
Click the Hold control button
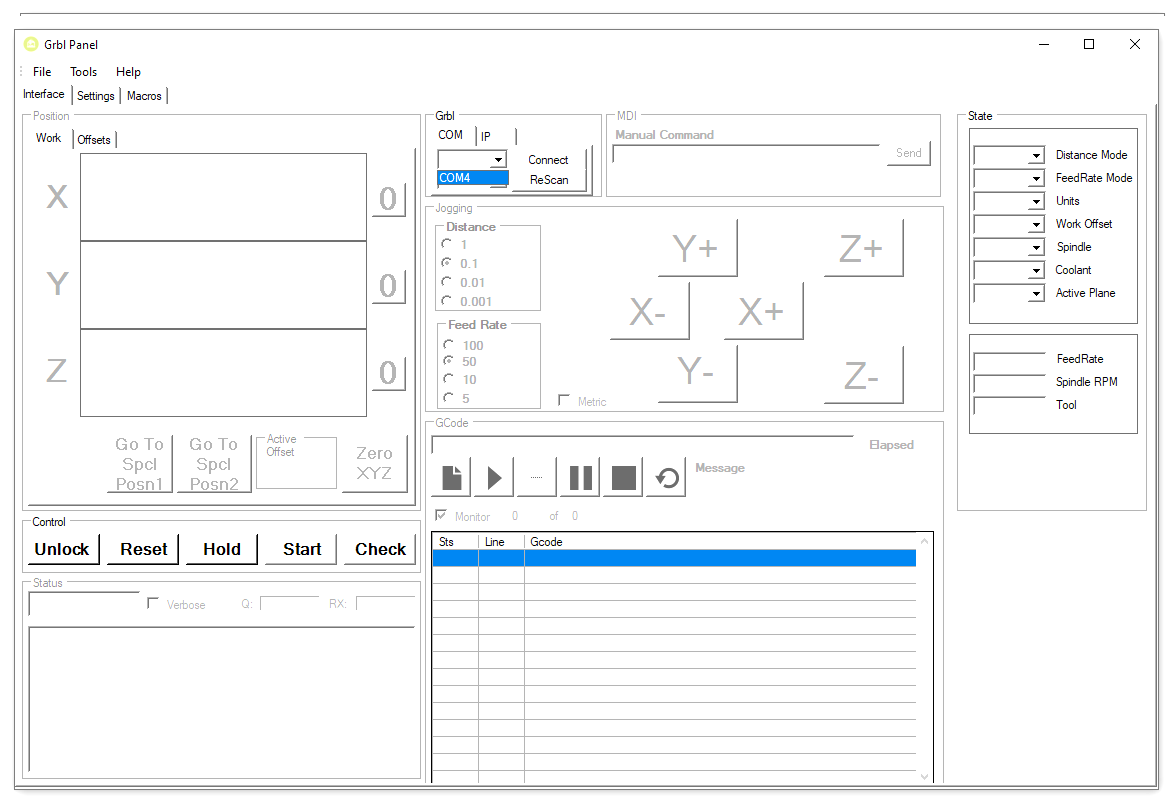pos(222,549)
